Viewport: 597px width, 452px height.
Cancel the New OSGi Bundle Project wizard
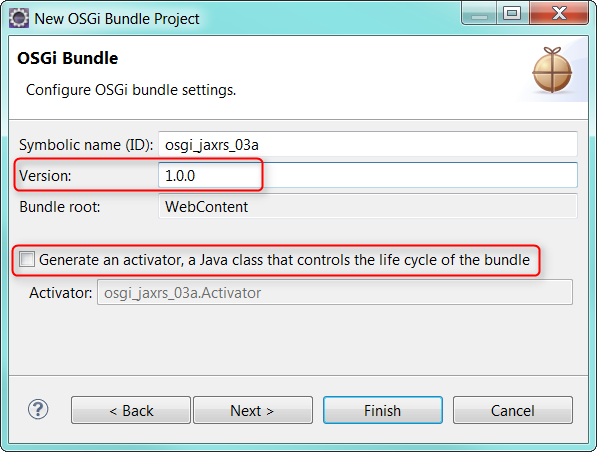pyautogui.click(x=513, y=410)
